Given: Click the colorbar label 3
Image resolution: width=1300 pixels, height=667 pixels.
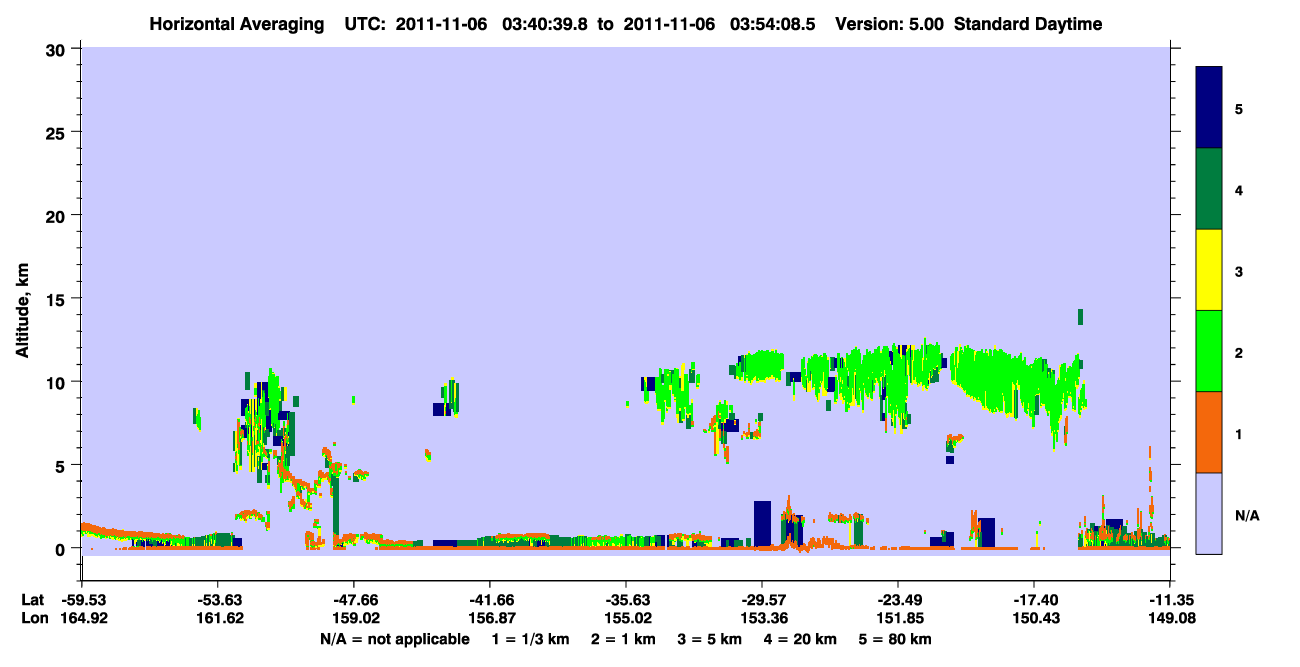Looking at the screenshot, I should (x=1239, y=271).
